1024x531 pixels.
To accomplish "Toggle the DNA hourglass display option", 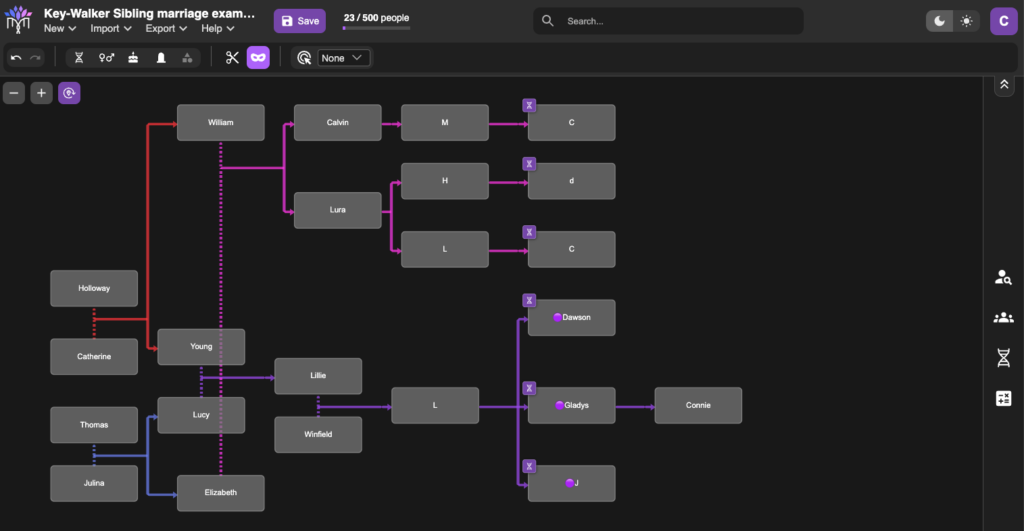I will point(79,58).
